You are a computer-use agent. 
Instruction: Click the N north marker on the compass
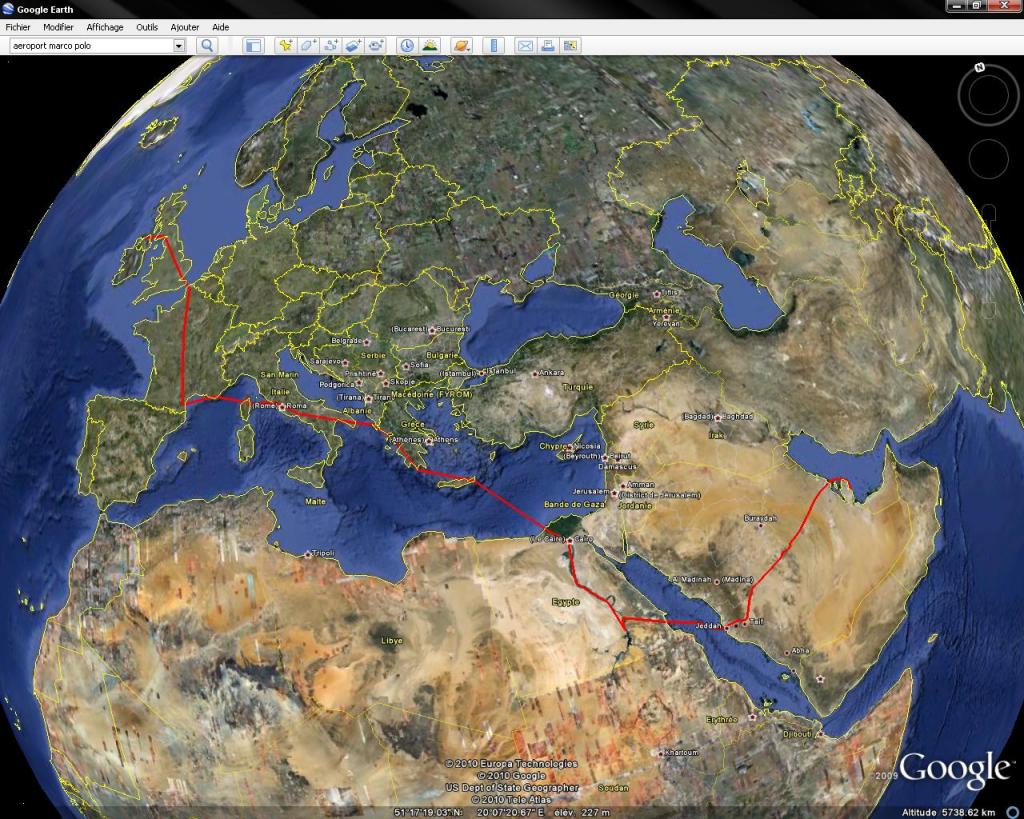click(x=980, y=67)
